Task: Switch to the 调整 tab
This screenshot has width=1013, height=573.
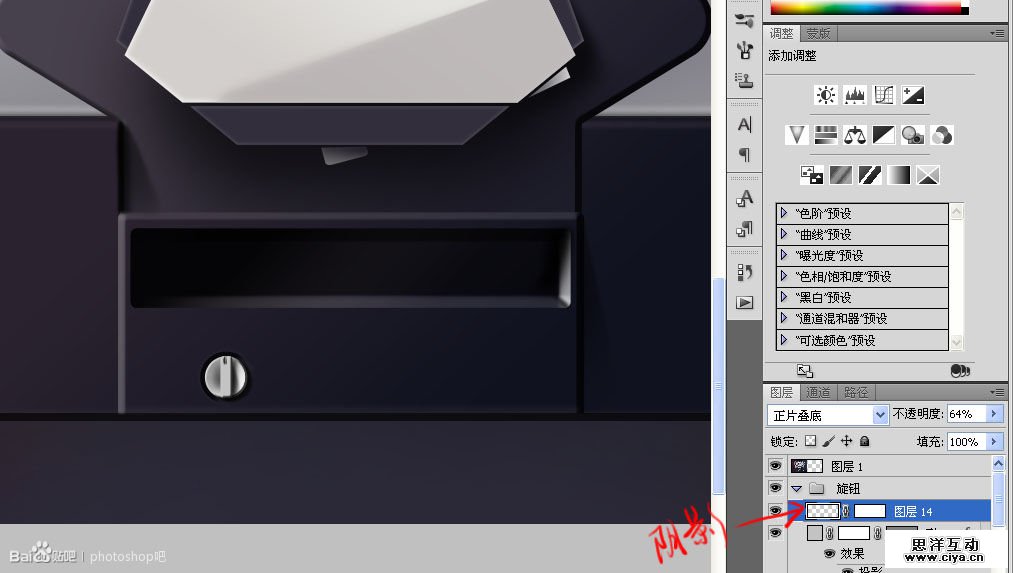Action: [781, 33]
